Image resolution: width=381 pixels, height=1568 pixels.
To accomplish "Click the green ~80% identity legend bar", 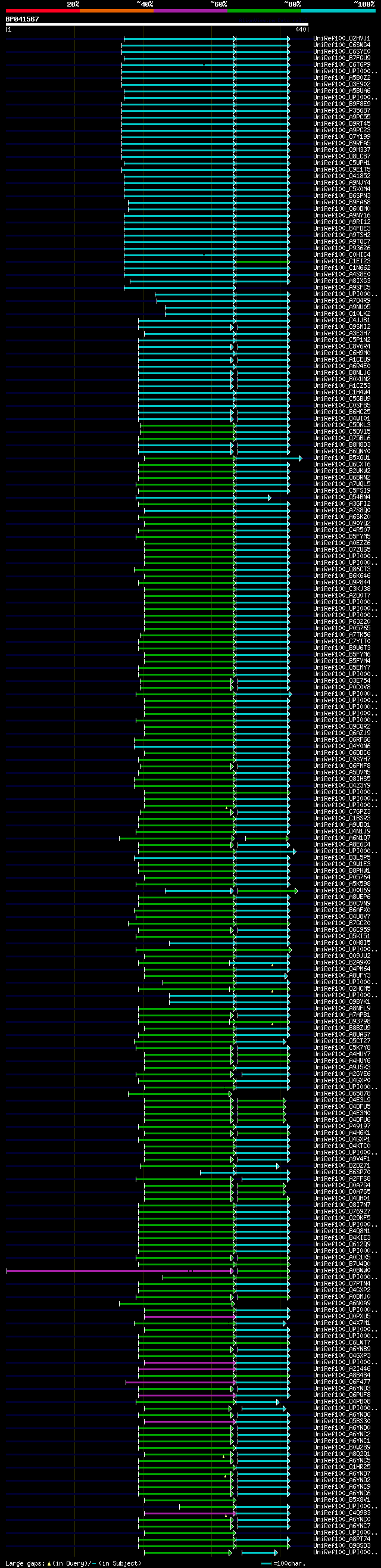I will tap(264, 11).
